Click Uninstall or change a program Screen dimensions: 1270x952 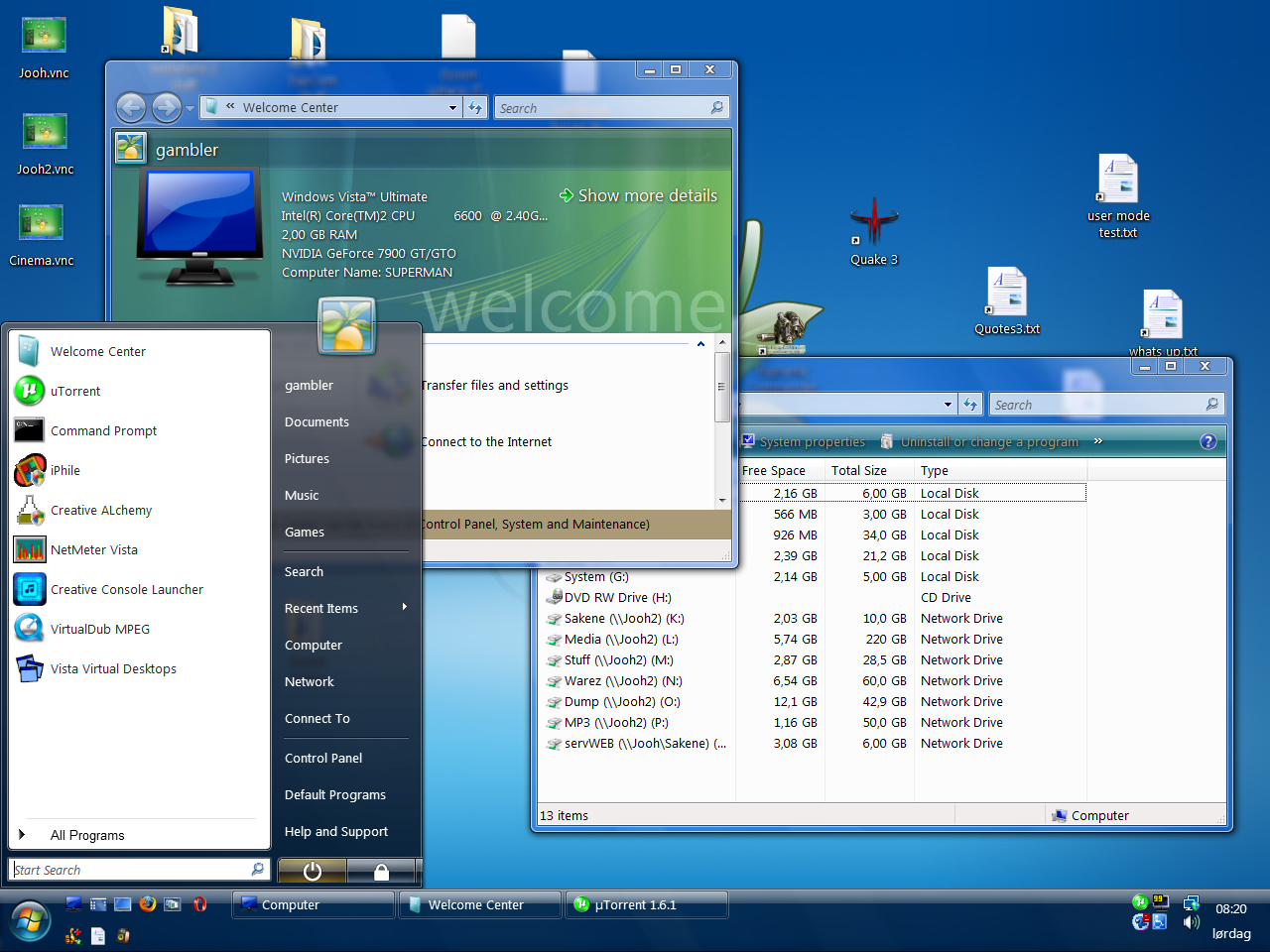pyautogui.click(x=980, y=441)
